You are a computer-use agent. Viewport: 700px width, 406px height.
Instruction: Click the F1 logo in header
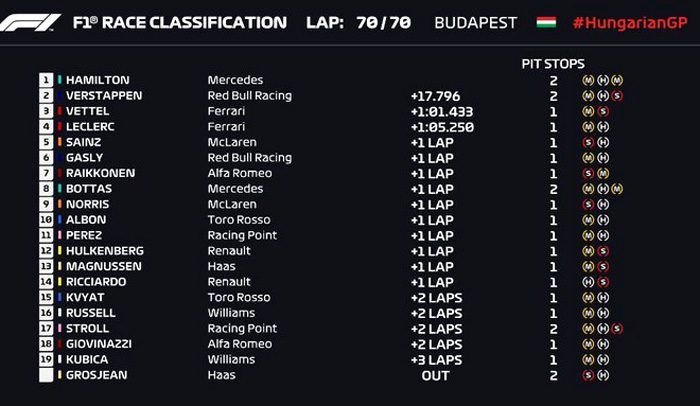click(x=30, y=22)
